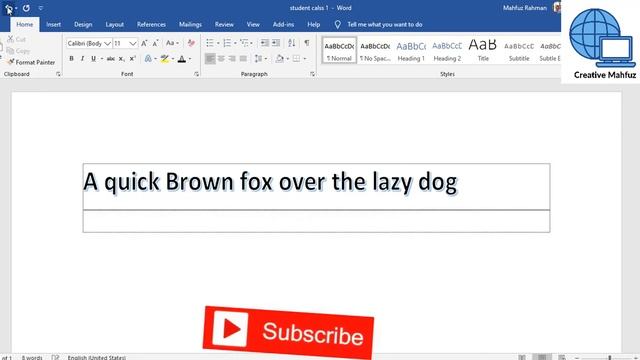
Task: Click the Clear All Formatting icon
Action: [191, 43]
